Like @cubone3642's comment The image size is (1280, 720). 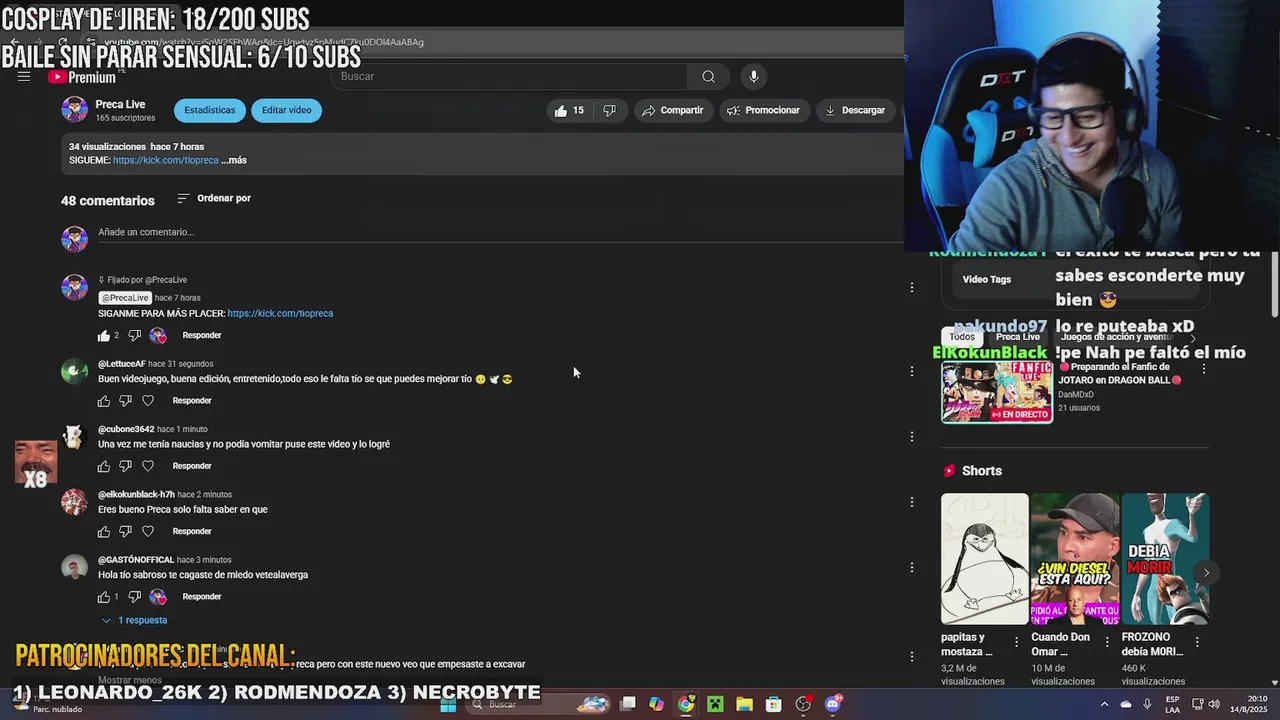coord(104,466)
